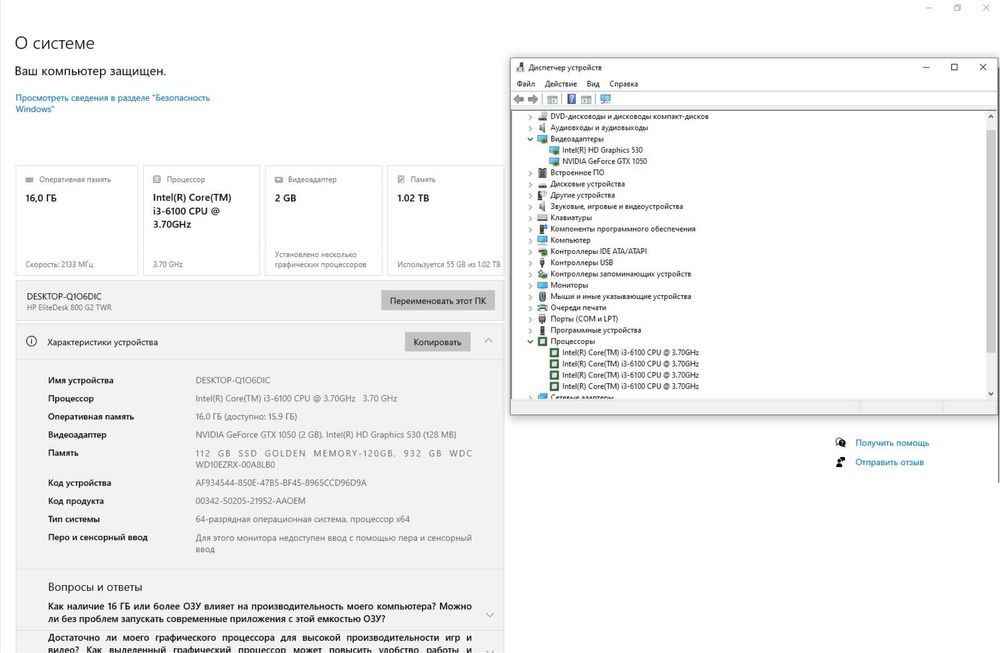Expand Контроллеры запоминающих устройств node
Screen dimensions: 1000x653
click(530, 274)
